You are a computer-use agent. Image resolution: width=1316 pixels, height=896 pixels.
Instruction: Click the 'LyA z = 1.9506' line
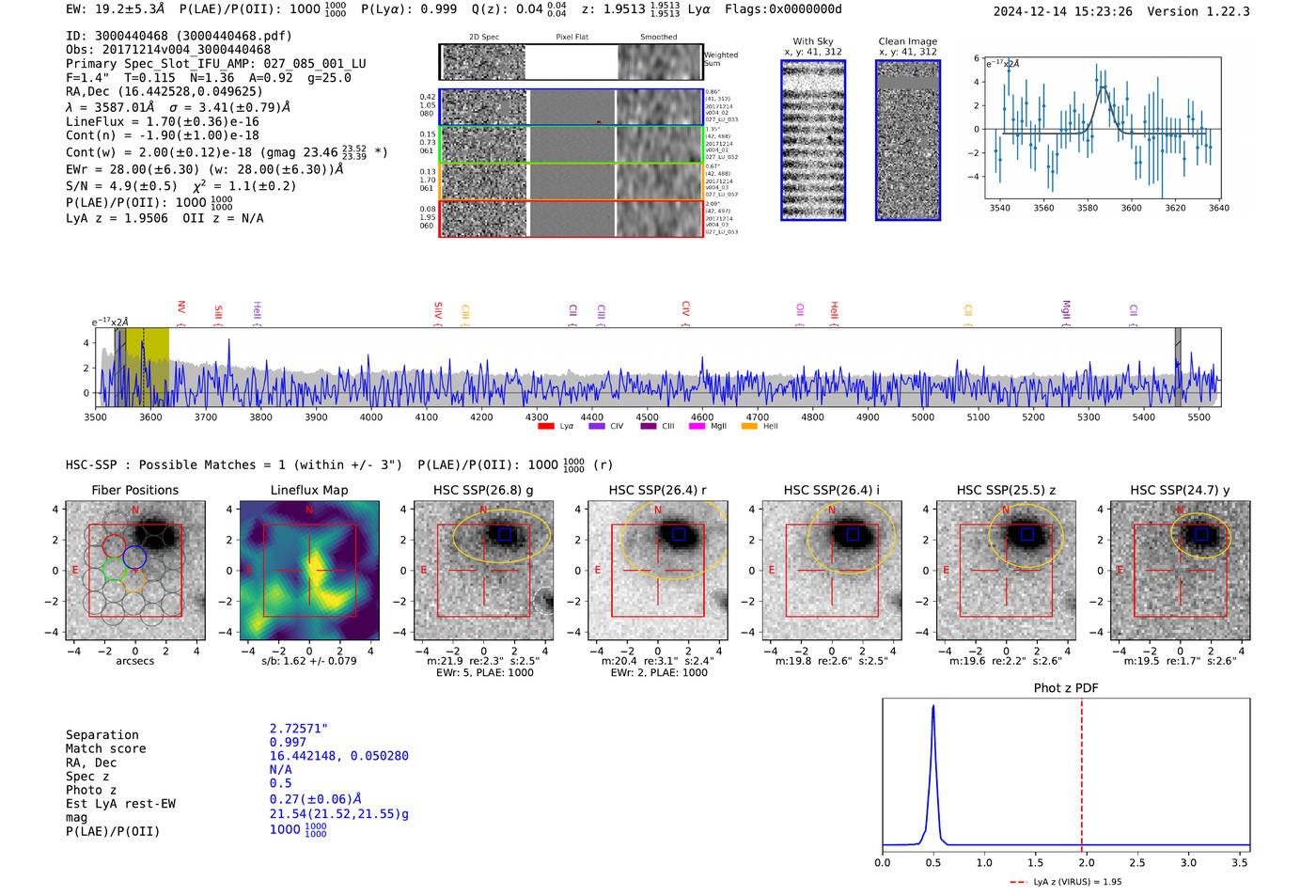(117, 218)
